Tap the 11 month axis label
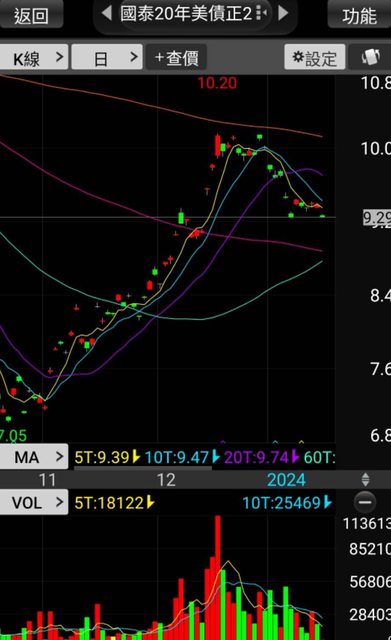 click(x=47, y=480)
